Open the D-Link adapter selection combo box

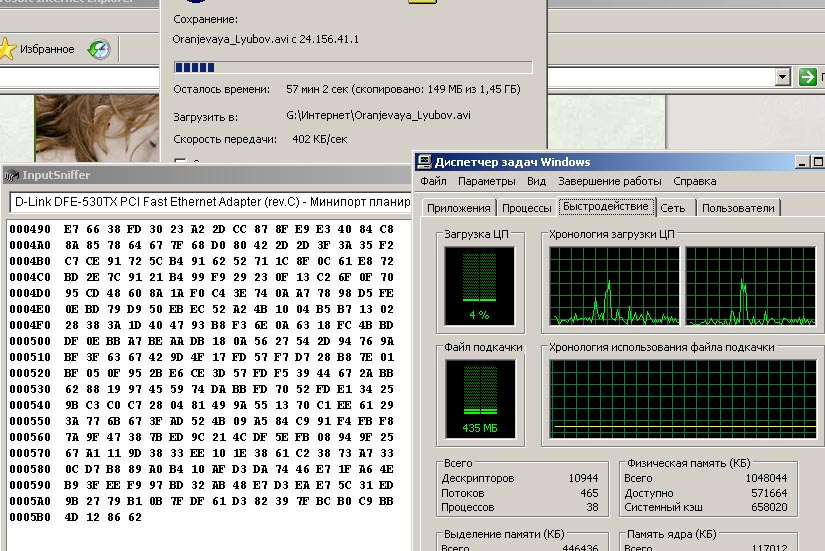pyautogui.click(x=210, y=202)
